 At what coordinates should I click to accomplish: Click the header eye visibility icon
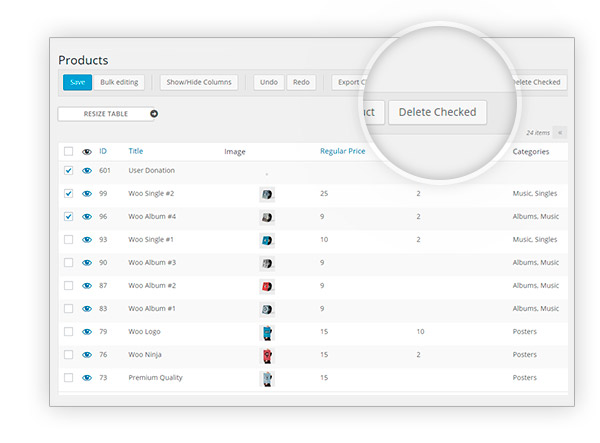click(87, 152)
